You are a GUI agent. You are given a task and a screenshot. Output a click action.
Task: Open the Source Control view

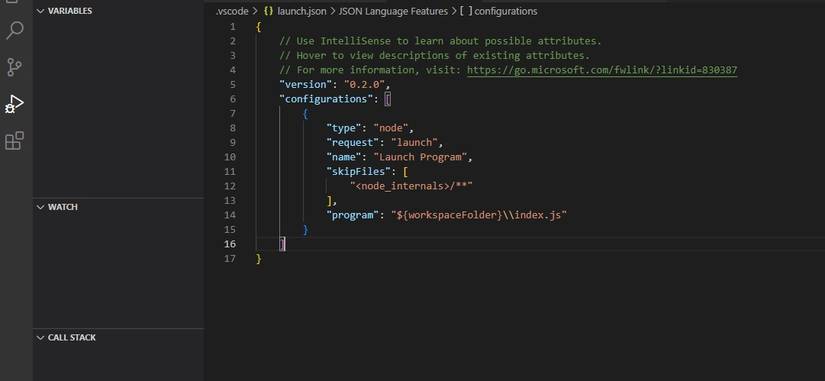coord(14,67)
